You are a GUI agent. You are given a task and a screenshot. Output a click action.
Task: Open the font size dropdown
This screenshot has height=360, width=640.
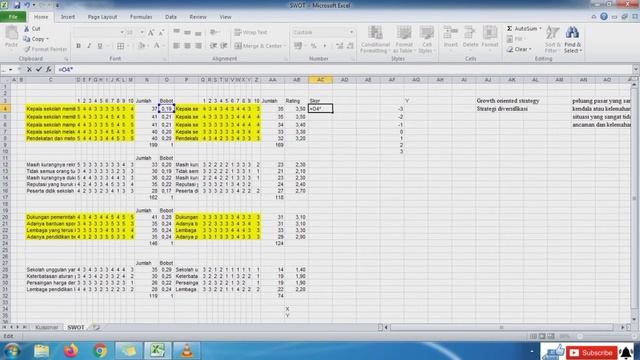point(142,32)
